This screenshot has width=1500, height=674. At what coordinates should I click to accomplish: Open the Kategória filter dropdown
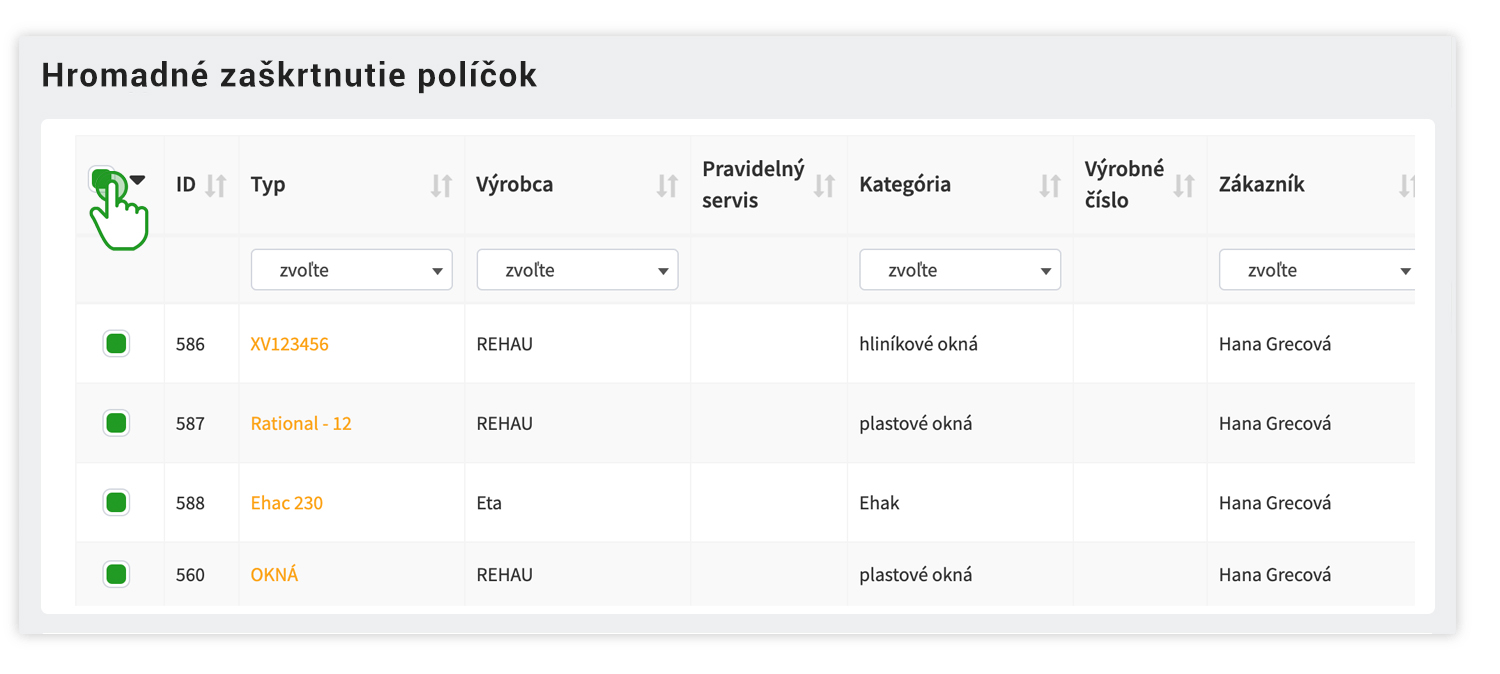(x=960, y=270)
